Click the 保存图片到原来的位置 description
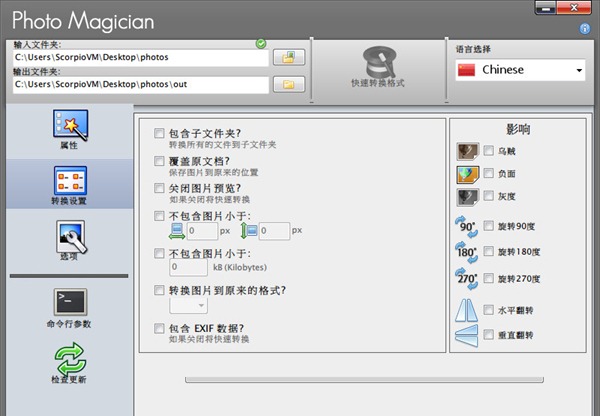This screenshot has height=416, width=600. 214,172
